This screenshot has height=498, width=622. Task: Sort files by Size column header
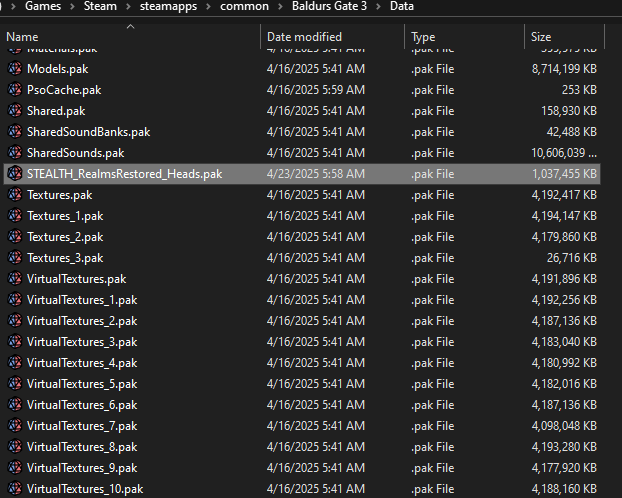pos(564,37)
